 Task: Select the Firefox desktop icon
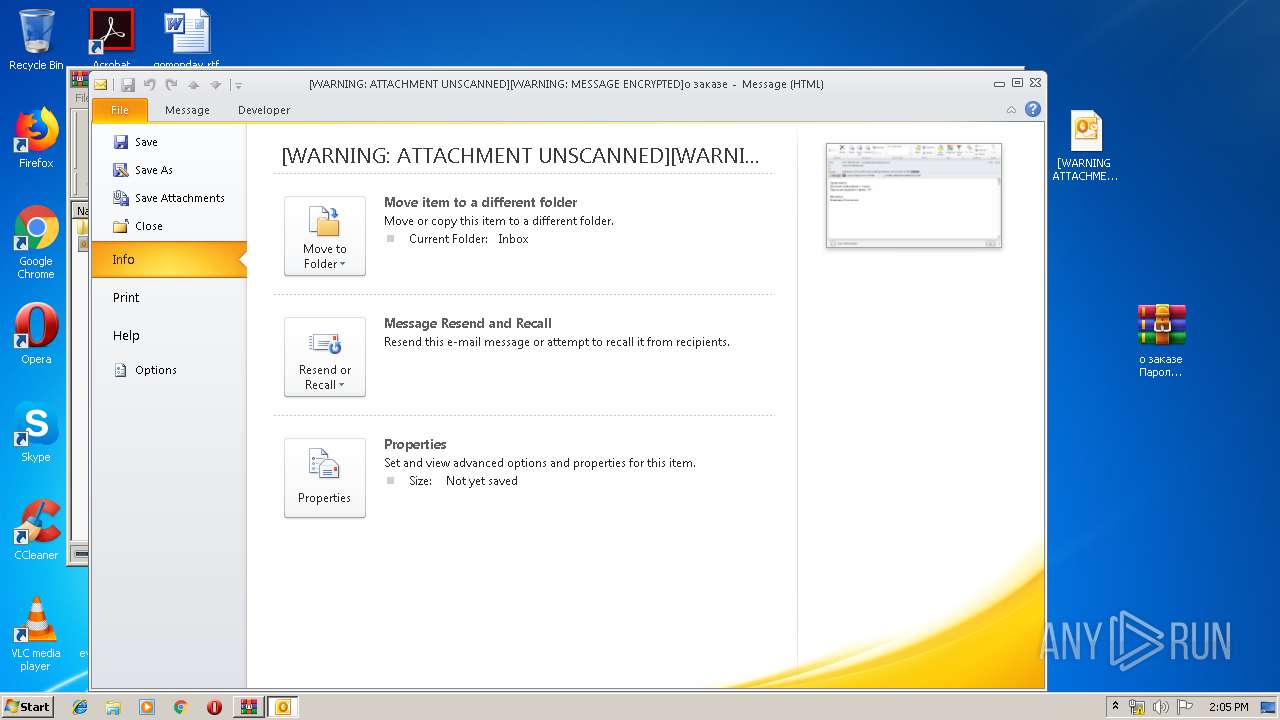tap(36, 139)
